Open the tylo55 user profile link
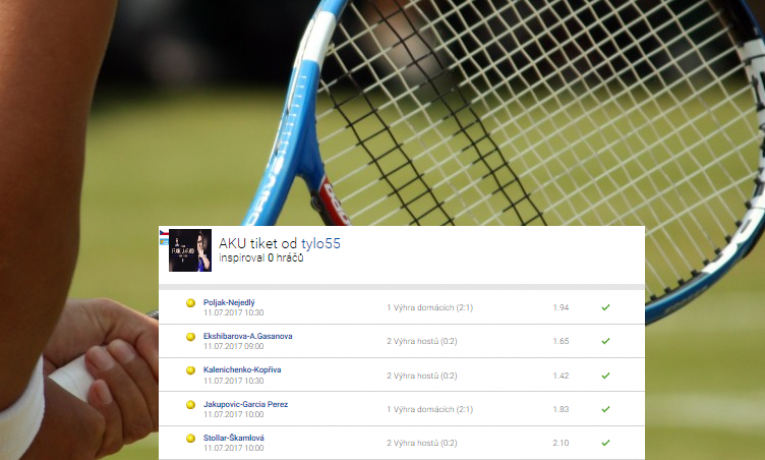This screenshot has width=765, height=460. tap(321, 243)
